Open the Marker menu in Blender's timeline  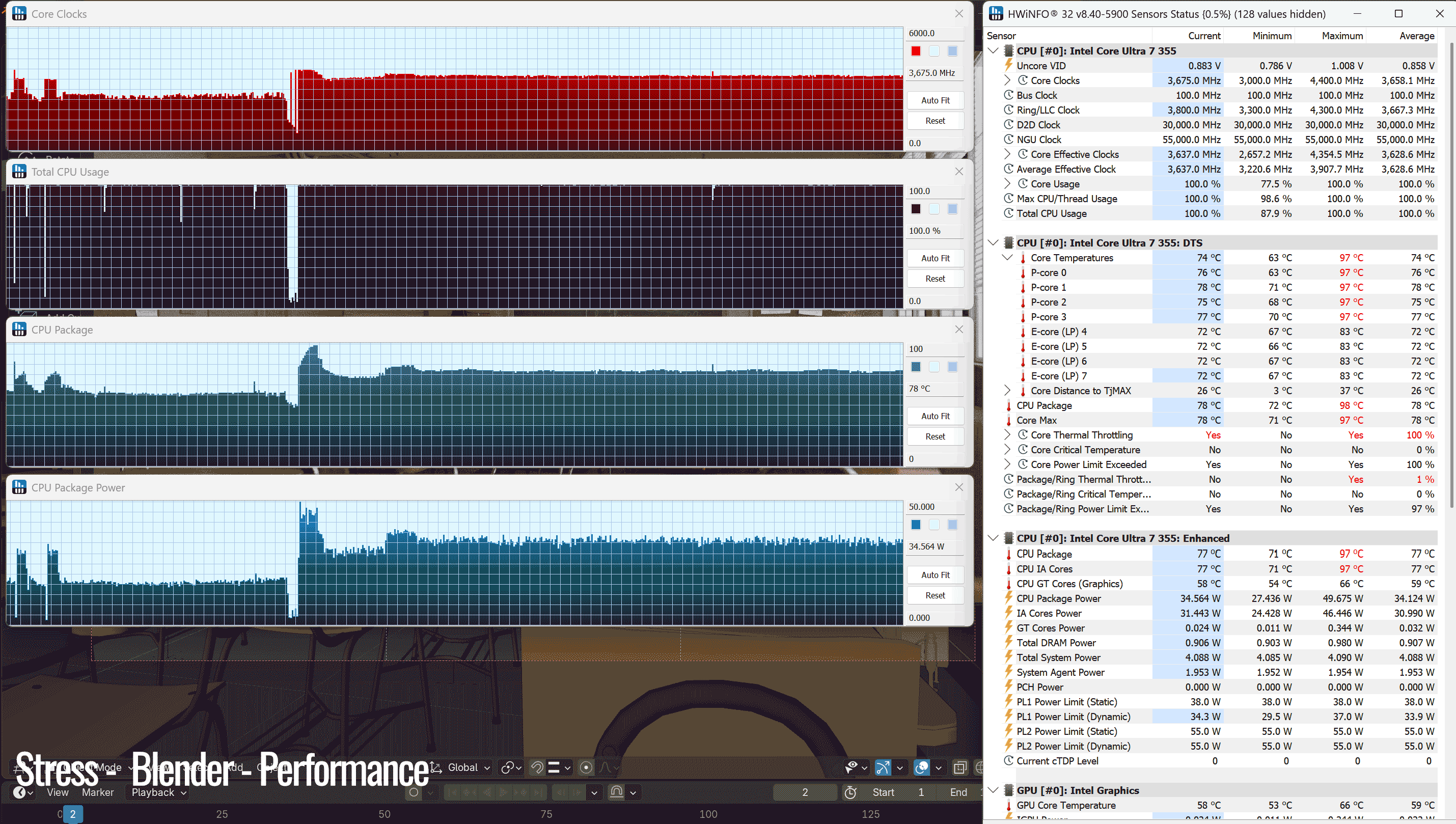click(98, 792)
